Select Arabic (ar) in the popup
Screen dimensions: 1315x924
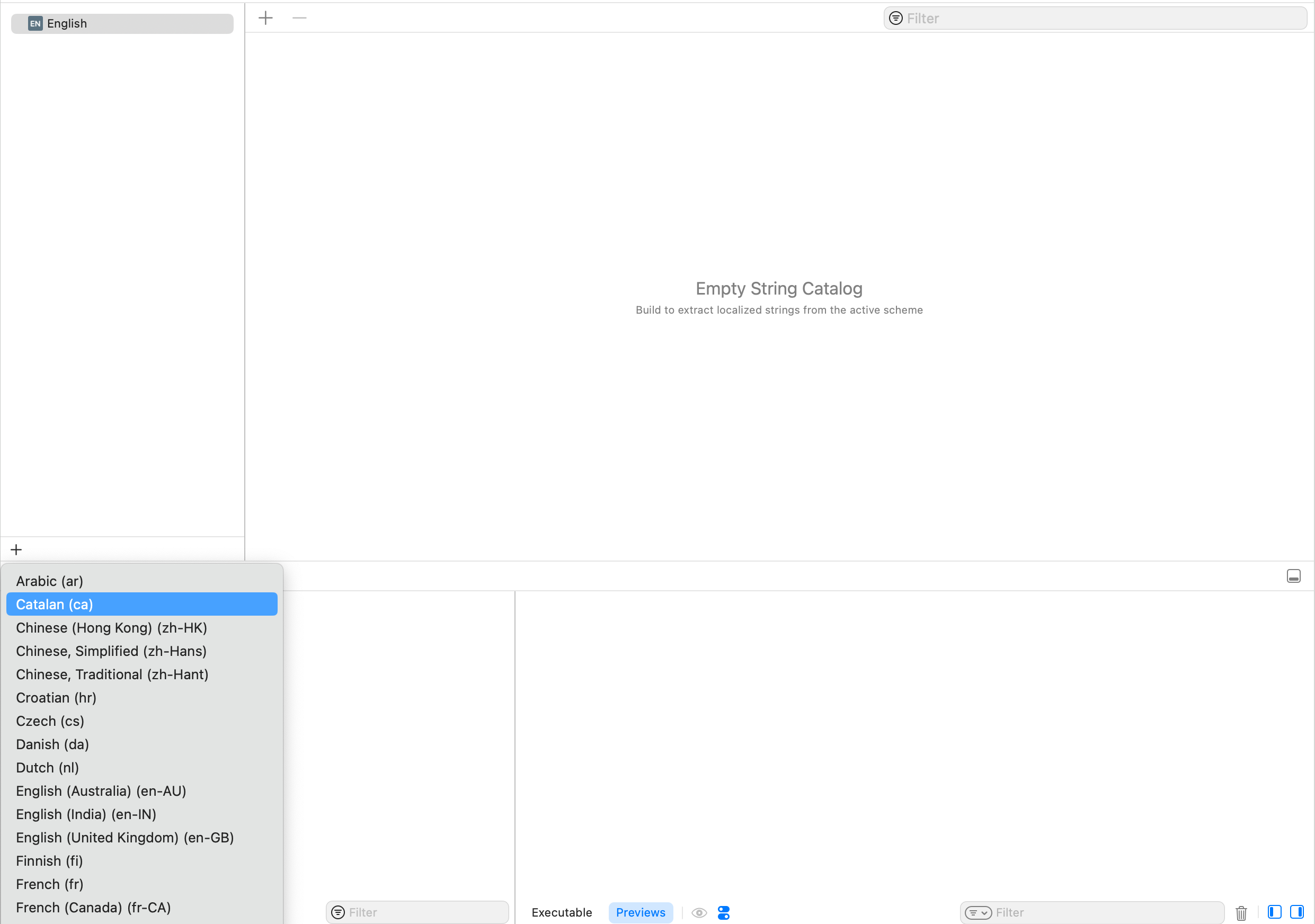[x=50, y=581]
